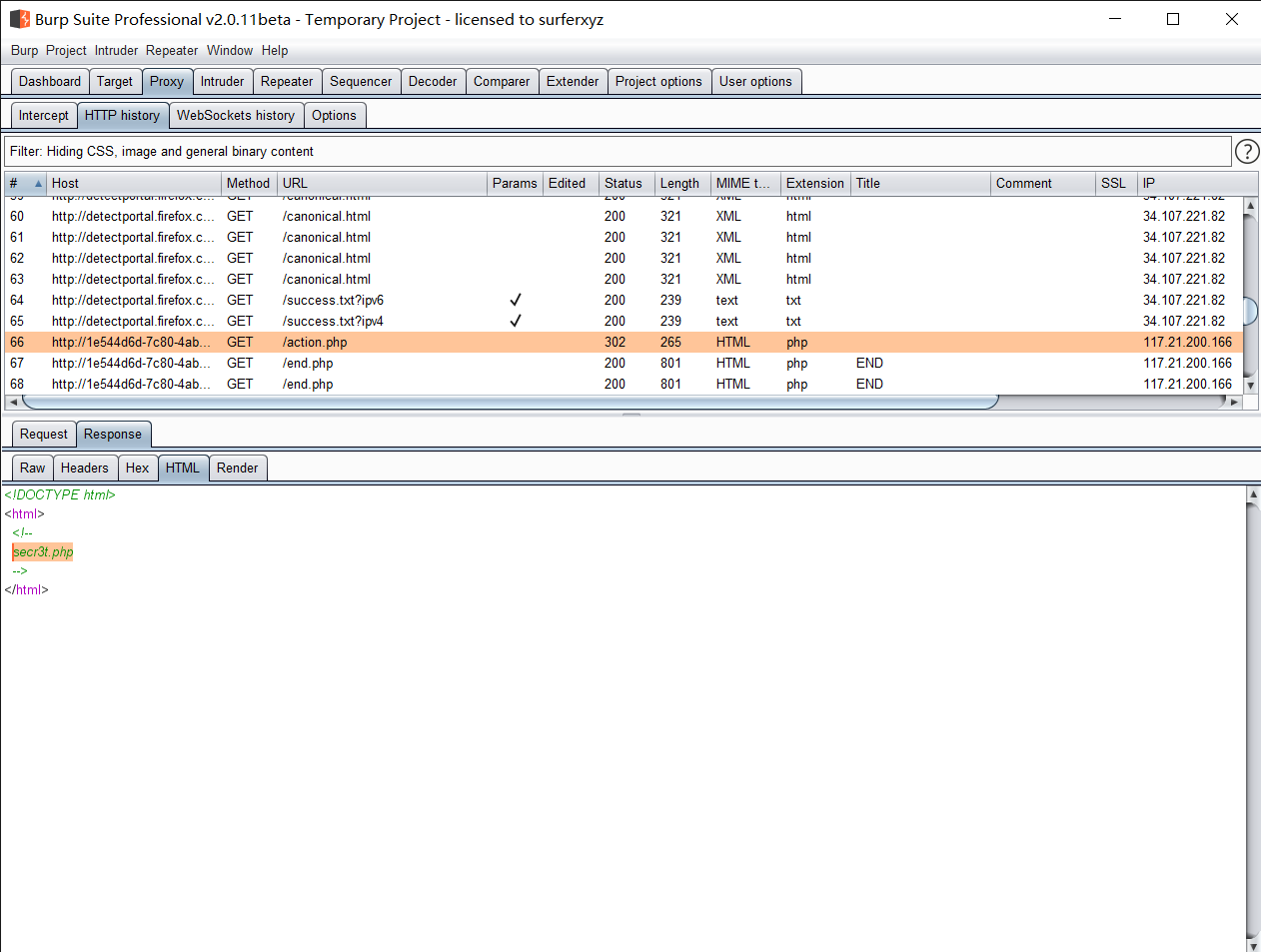Select the Response tab

click(113, 434)
